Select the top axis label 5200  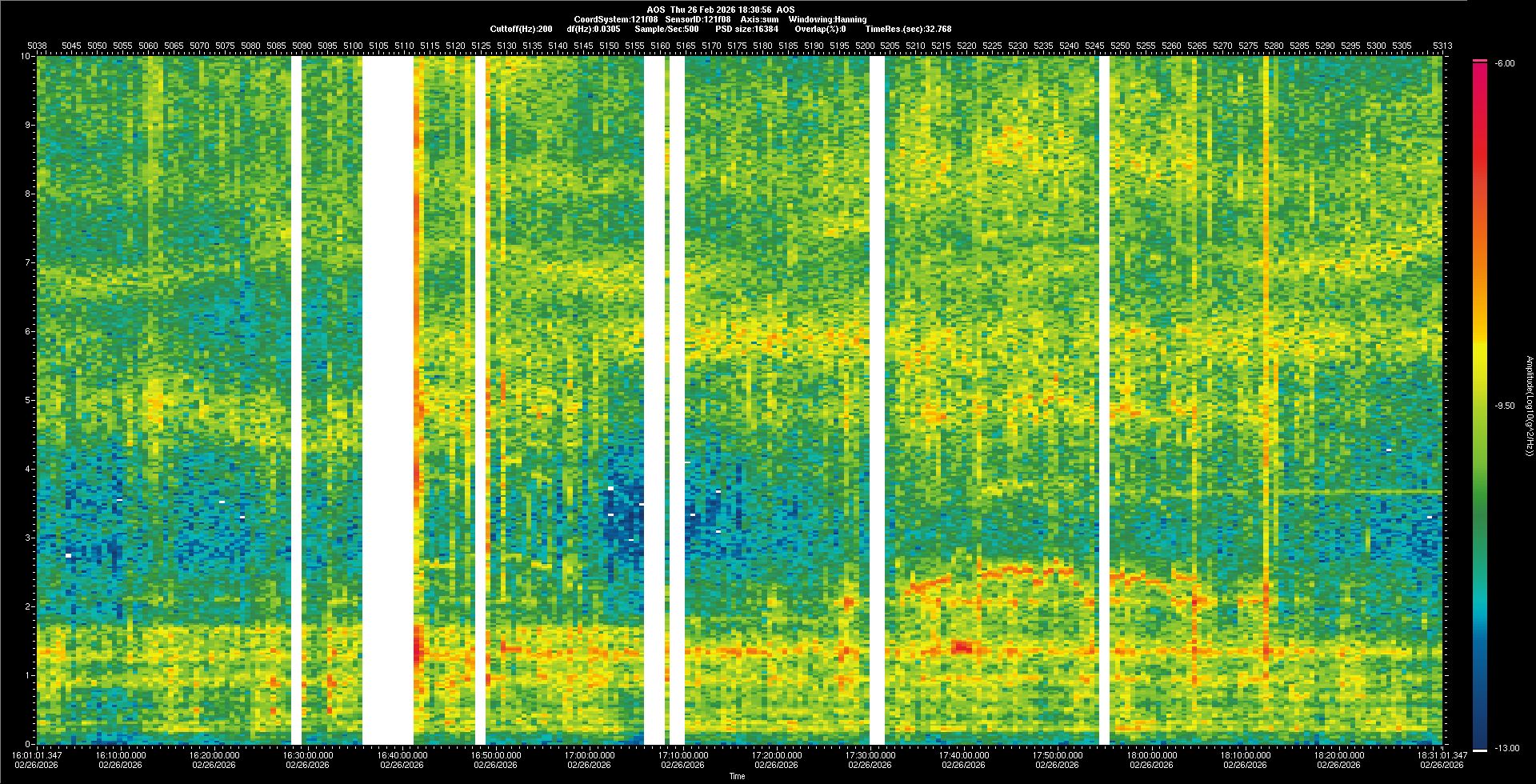pos(865,46)
